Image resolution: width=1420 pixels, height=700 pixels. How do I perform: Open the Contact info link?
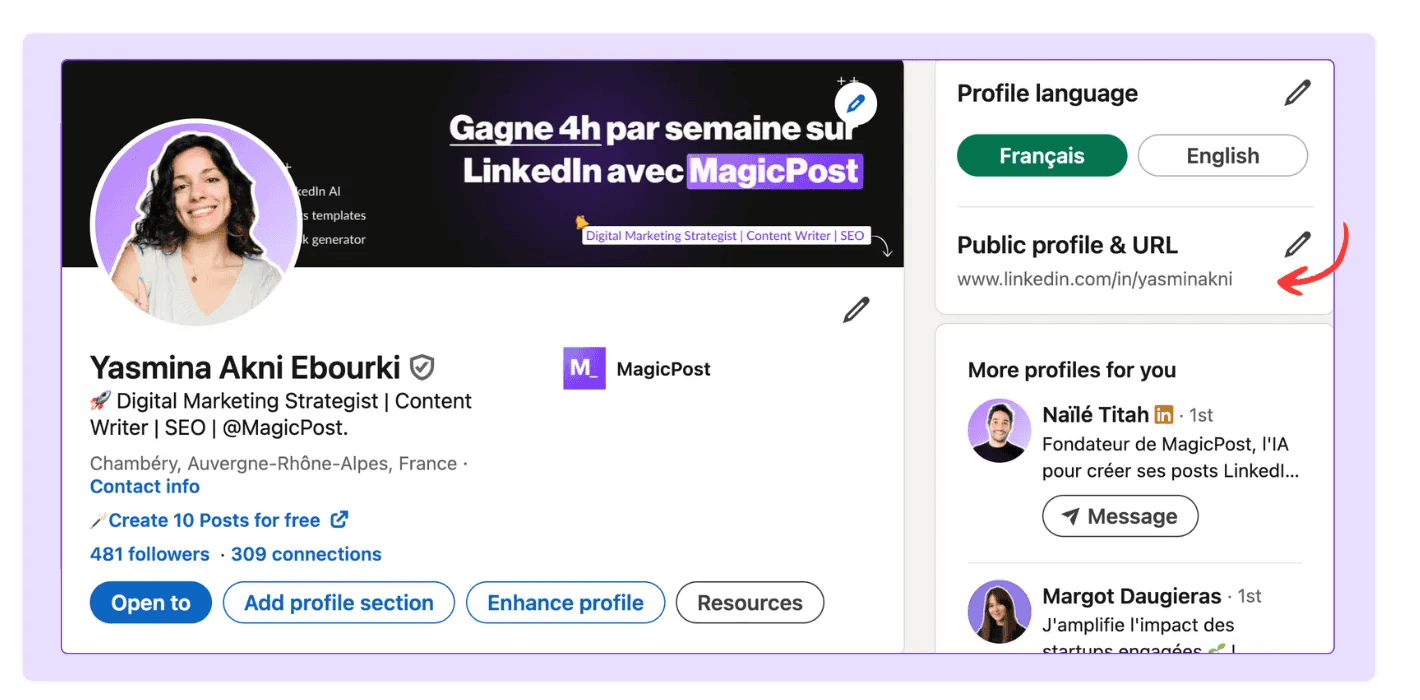click(x=145, y=487)
